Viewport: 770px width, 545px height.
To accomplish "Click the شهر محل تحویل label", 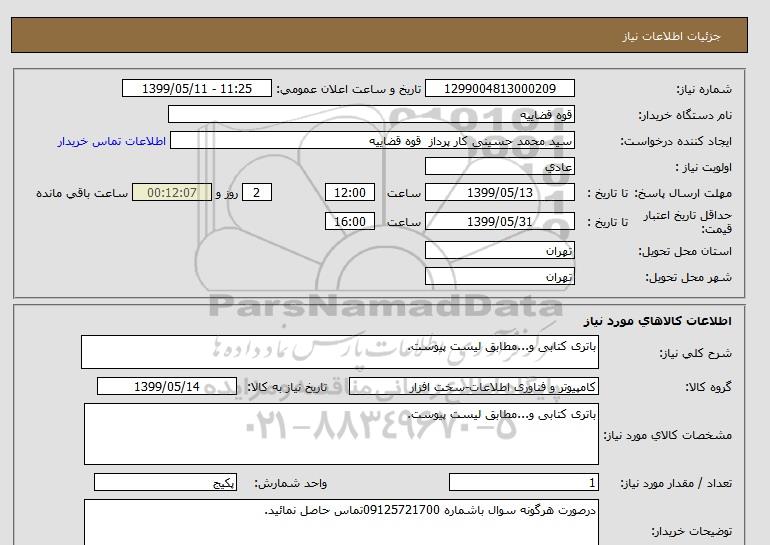I will coord(688,277).
